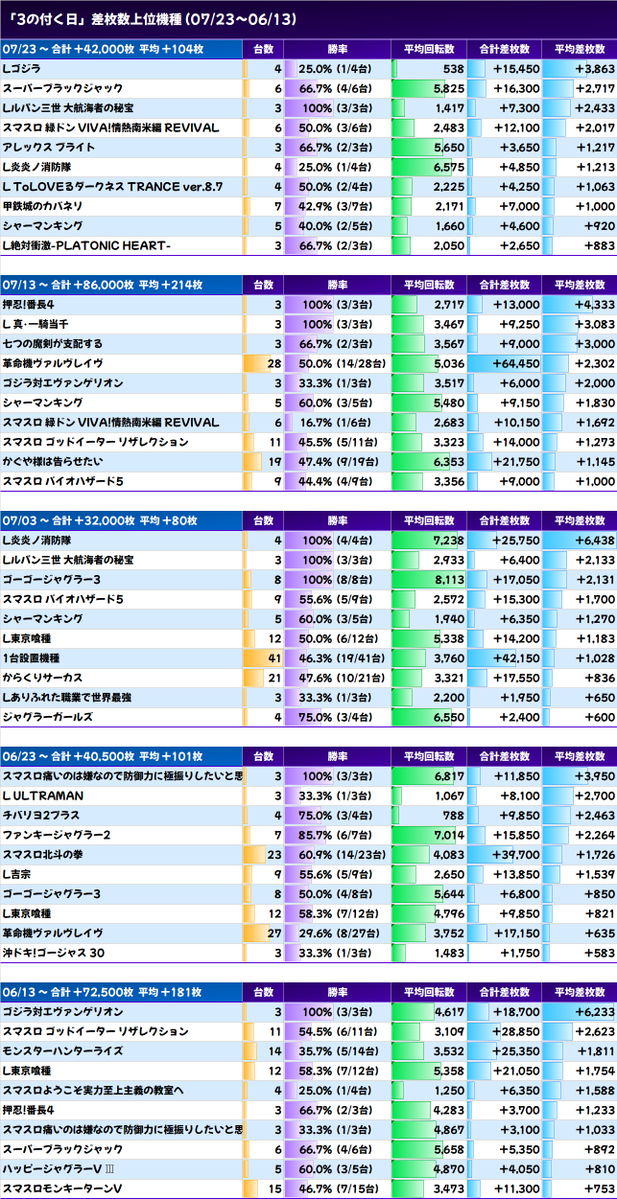The image size is (617, 1199).
Task: Click total difference value +64,450
Action: [x=515, y=363]
